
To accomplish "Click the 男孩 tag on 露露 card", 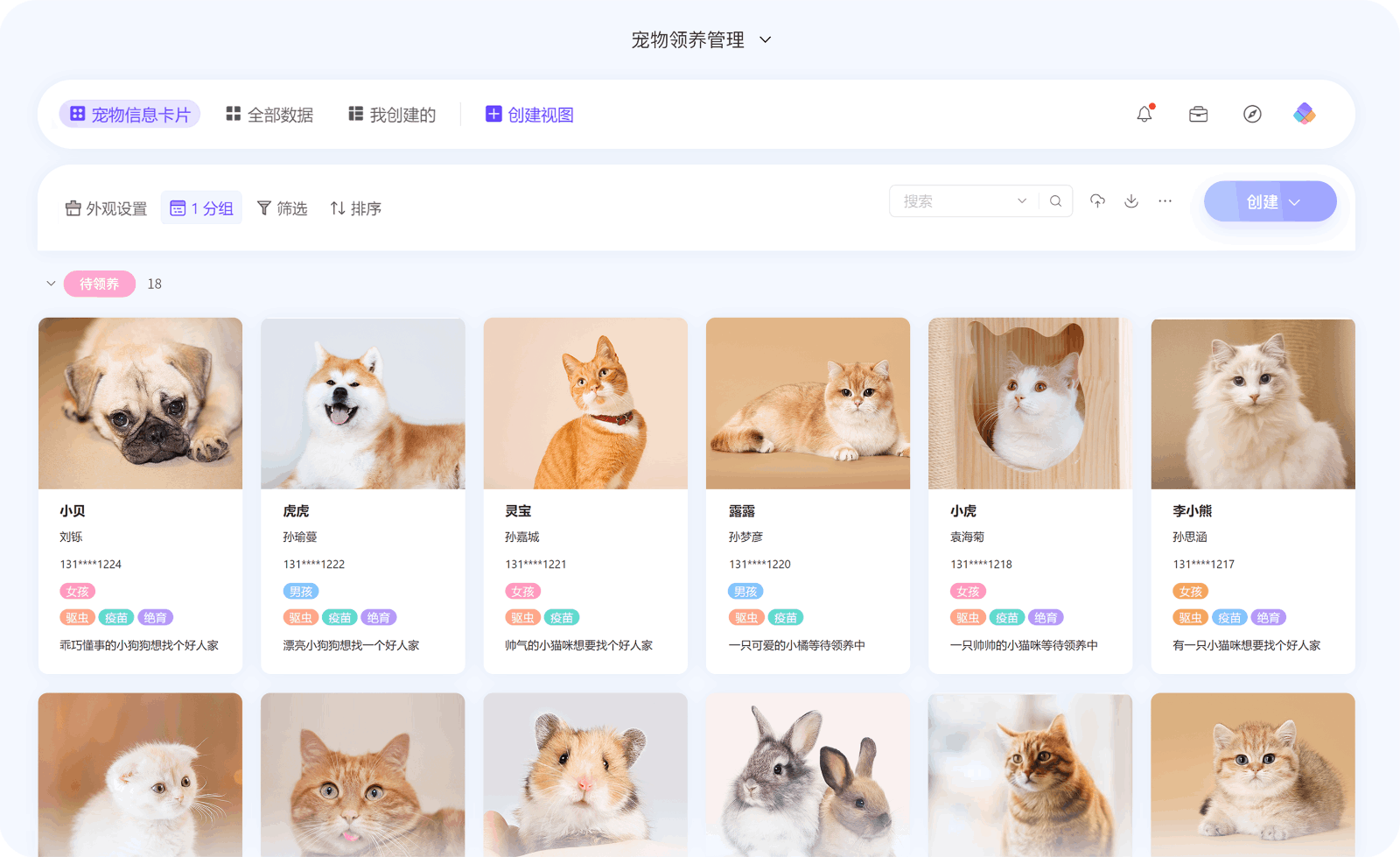I will tap(745, 592).
